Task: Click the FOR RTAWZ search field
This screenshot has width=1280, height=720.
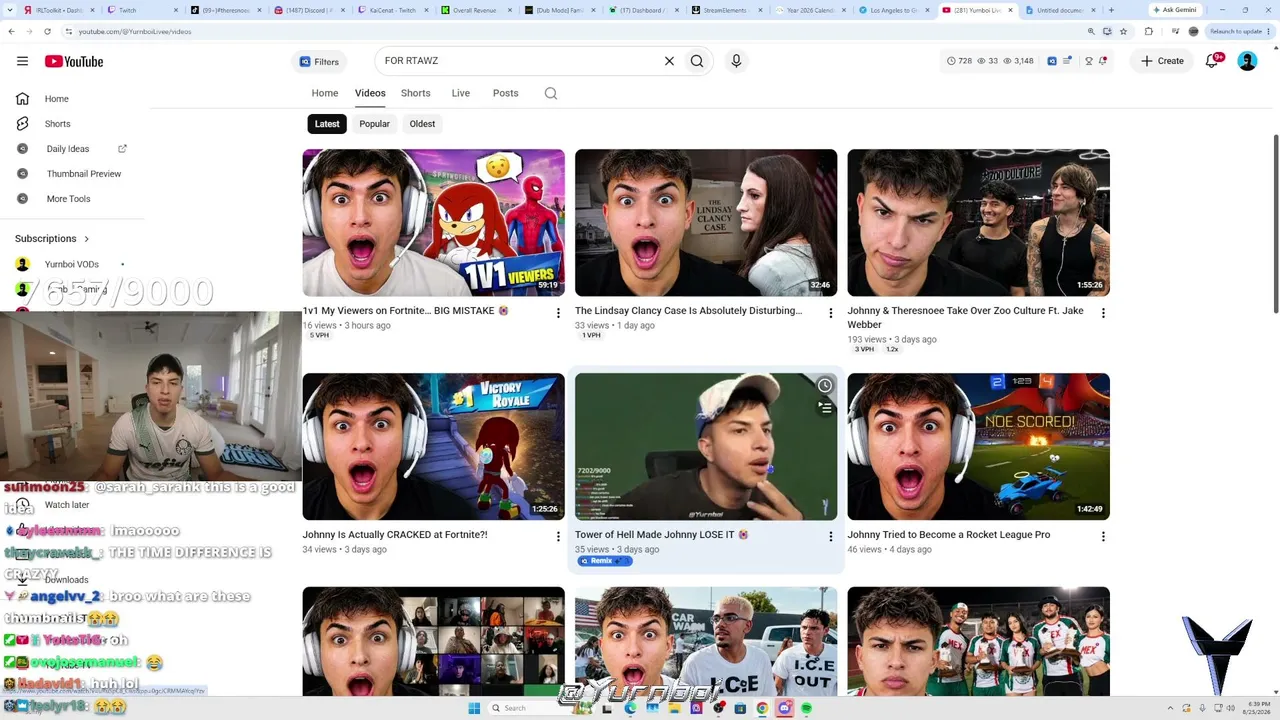Action: 518,61
